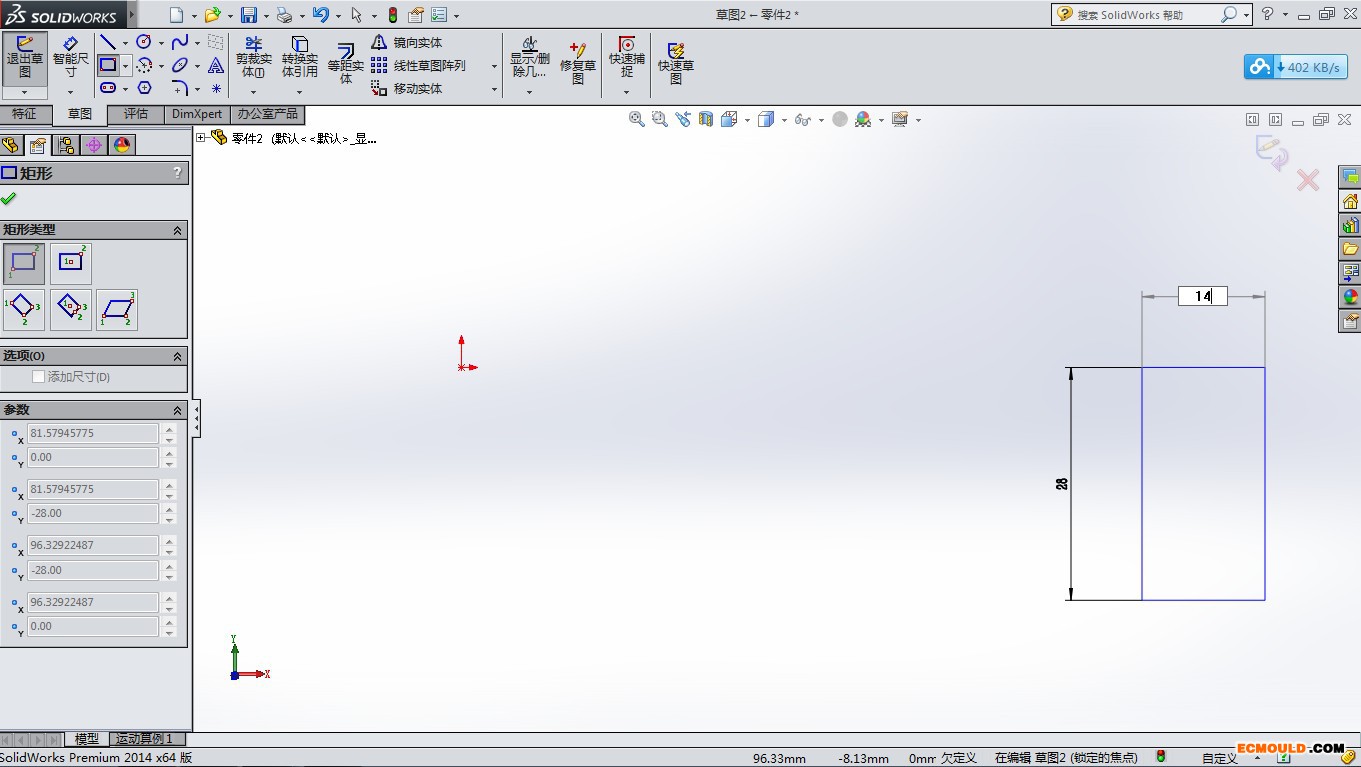The image size is (1361, 767).
Task: Confirm the rectangle with the green checkmark
Action: point(9,198)
